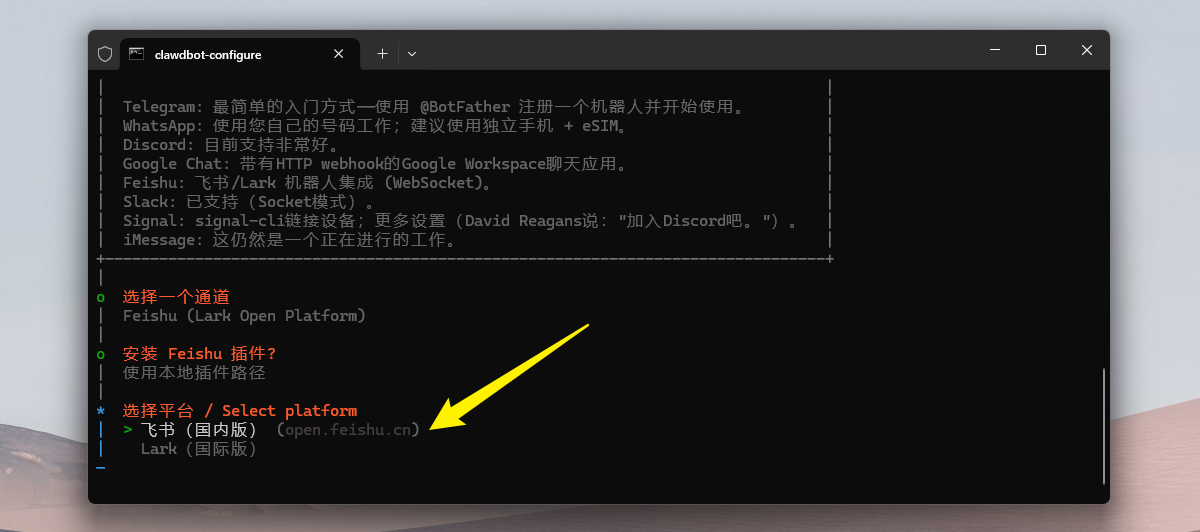Maximize the terminal window
This screenshot has width=1200, height=532.
click(1041, 50)
